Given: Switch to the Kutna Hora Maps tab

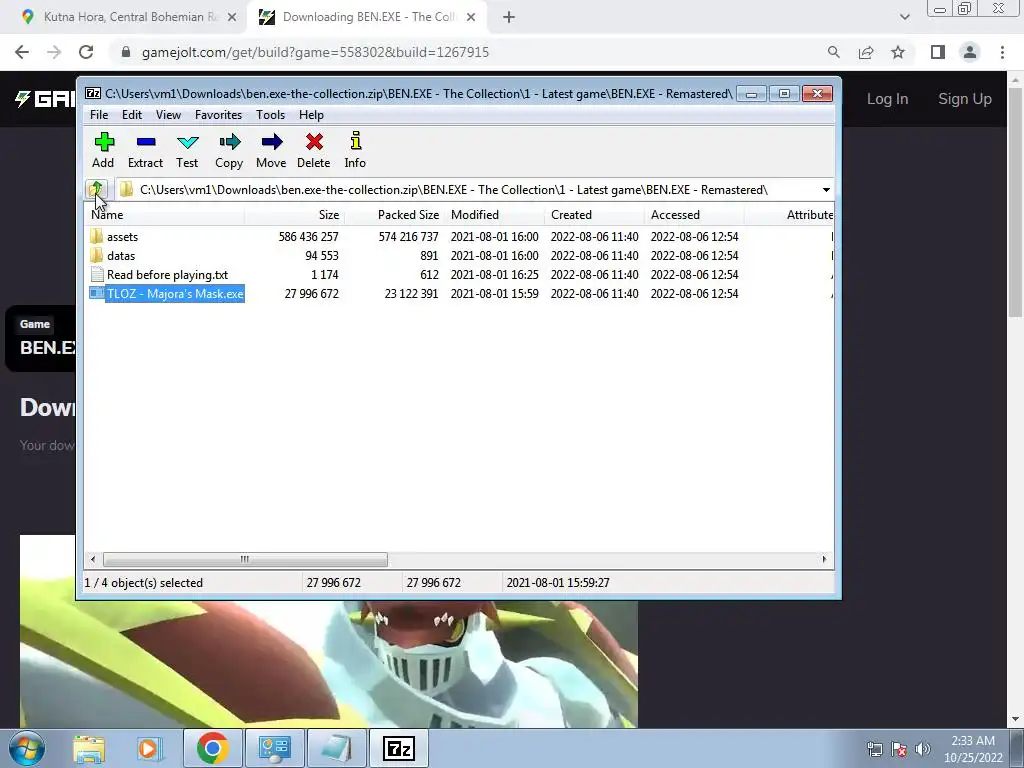Looking at the screenshot, I should pos(129,17).
